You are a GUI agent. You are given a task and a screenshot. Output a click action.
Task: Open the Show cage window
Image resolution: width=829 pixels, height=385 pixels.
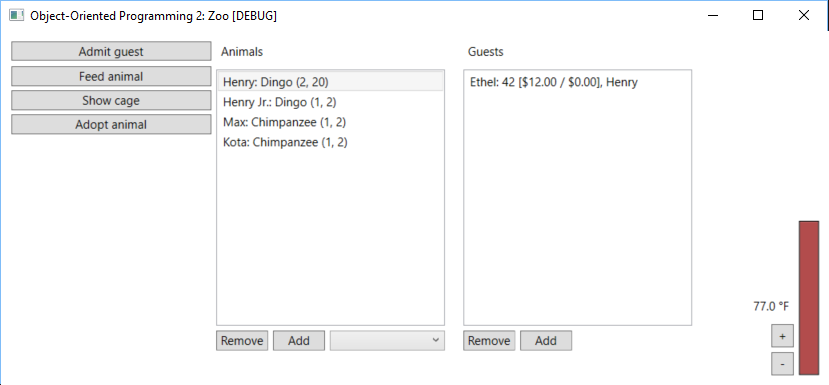(x=111, y=100)
